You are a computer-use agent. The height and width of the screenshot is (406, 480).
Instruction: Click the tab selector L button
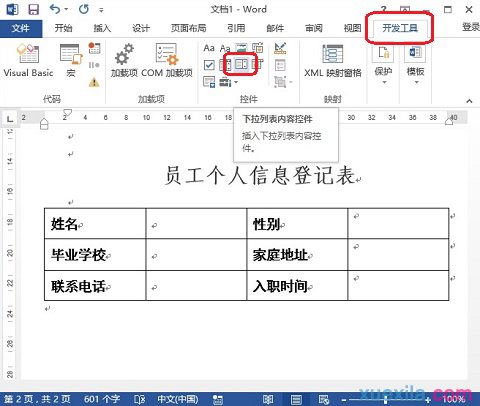tap(10, 118)
